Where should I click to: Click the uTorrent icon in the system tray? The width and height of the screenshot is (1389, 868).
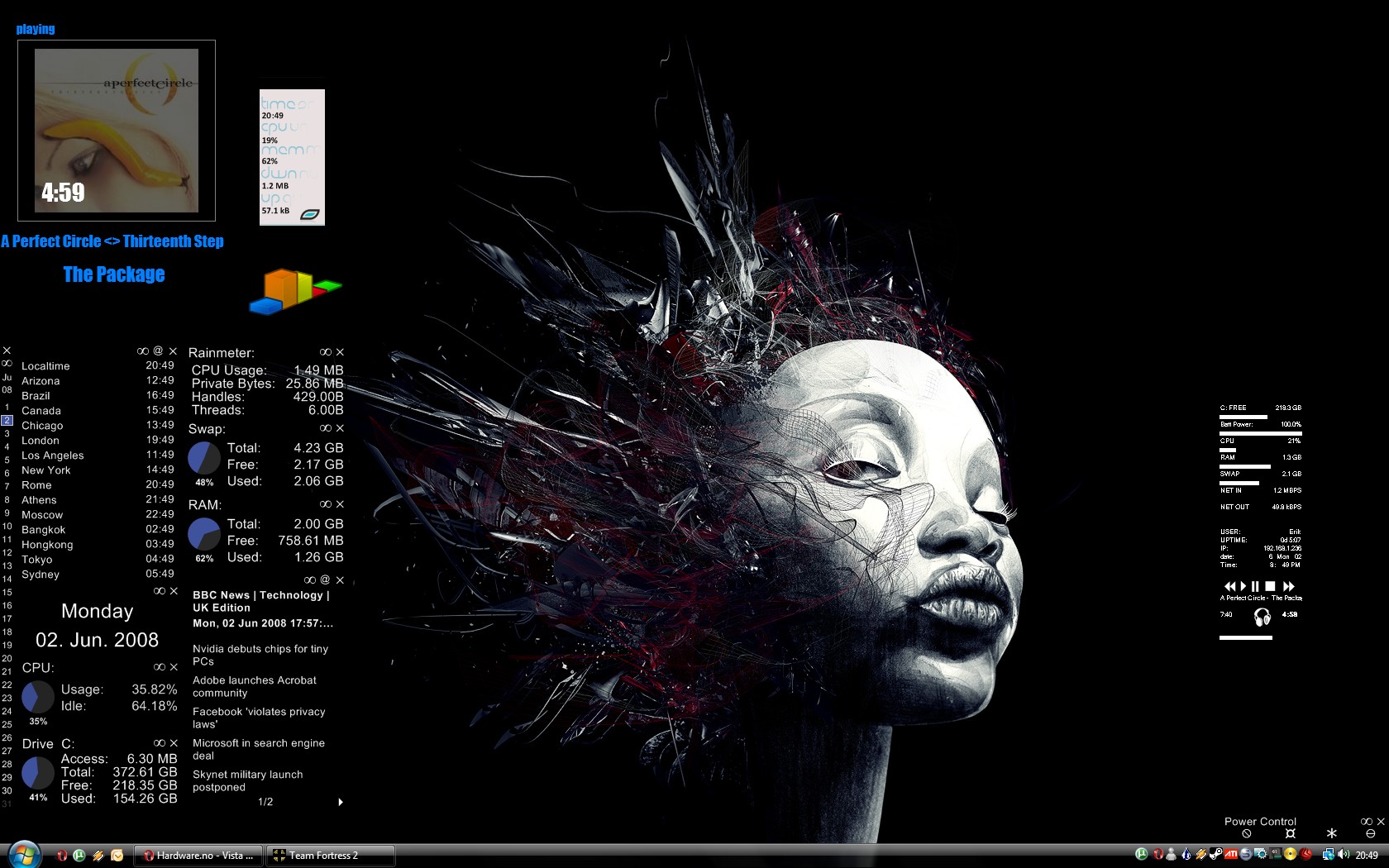(1142, 854)
